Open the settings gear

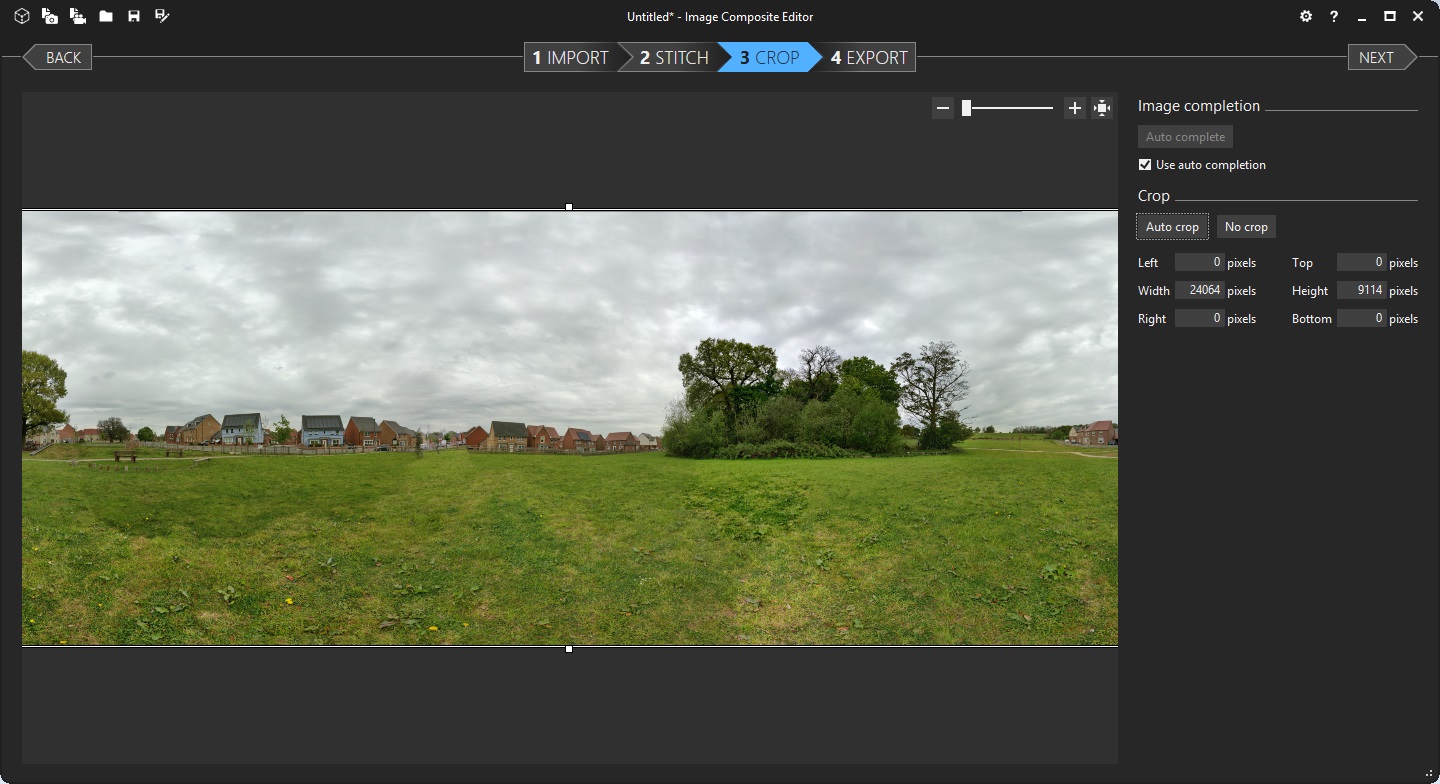click(x=1306, y=16)
